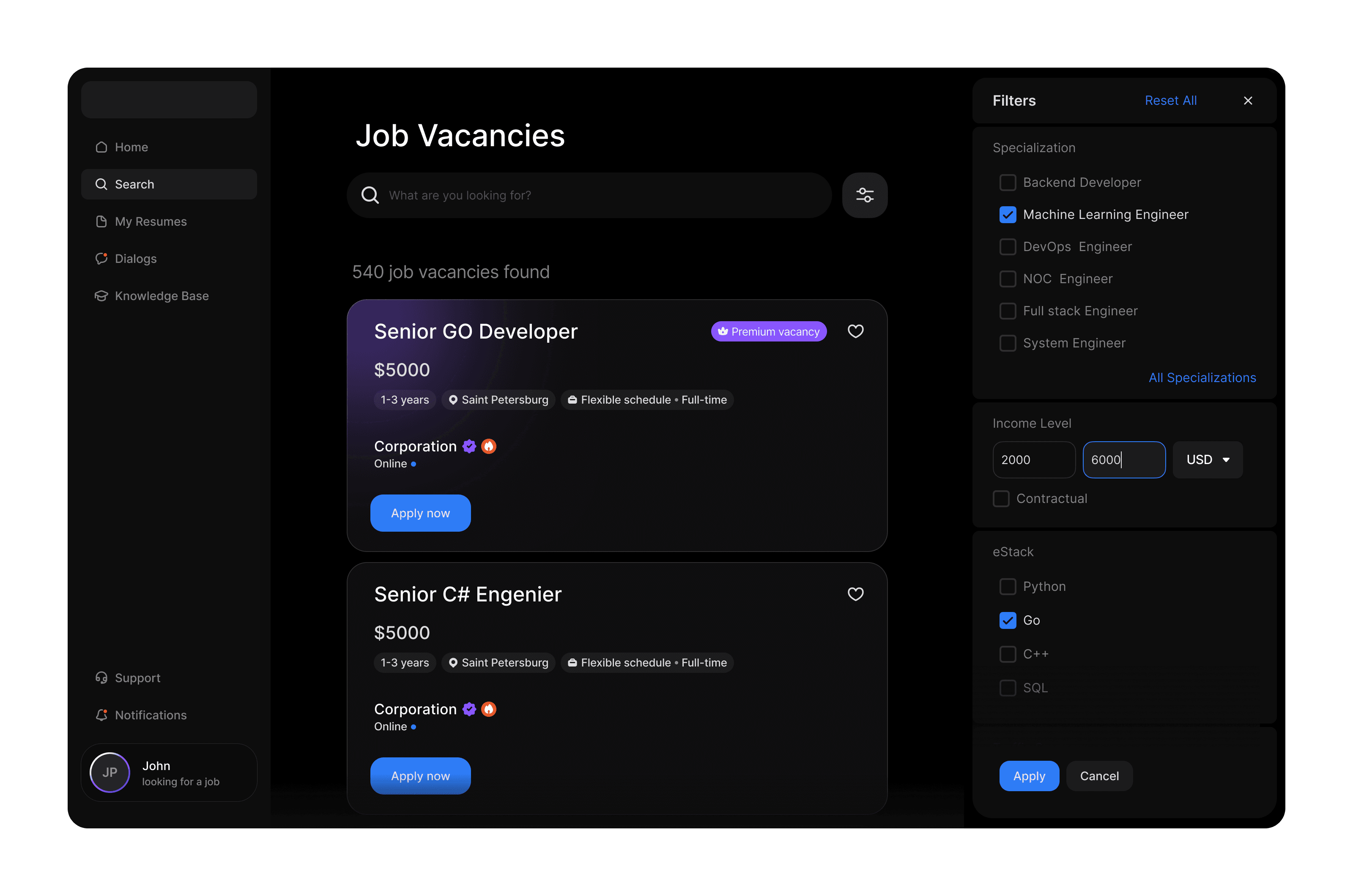Viewport: 1353px width, 896px height.
Task: Favorite the Senior GO Developer vacancy heart
Action: point(855,331)
